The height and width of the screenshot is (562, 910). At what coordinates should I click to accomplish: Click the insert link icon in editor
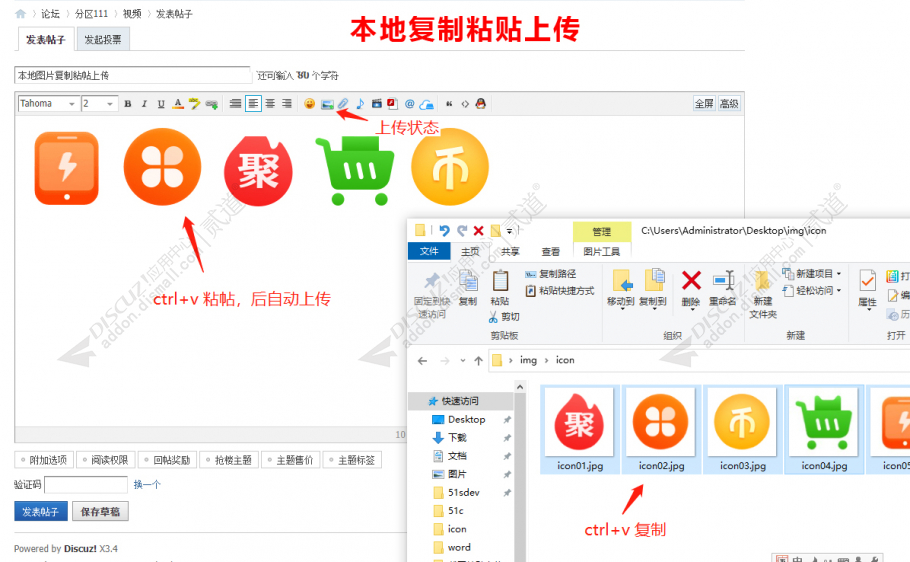210,104
